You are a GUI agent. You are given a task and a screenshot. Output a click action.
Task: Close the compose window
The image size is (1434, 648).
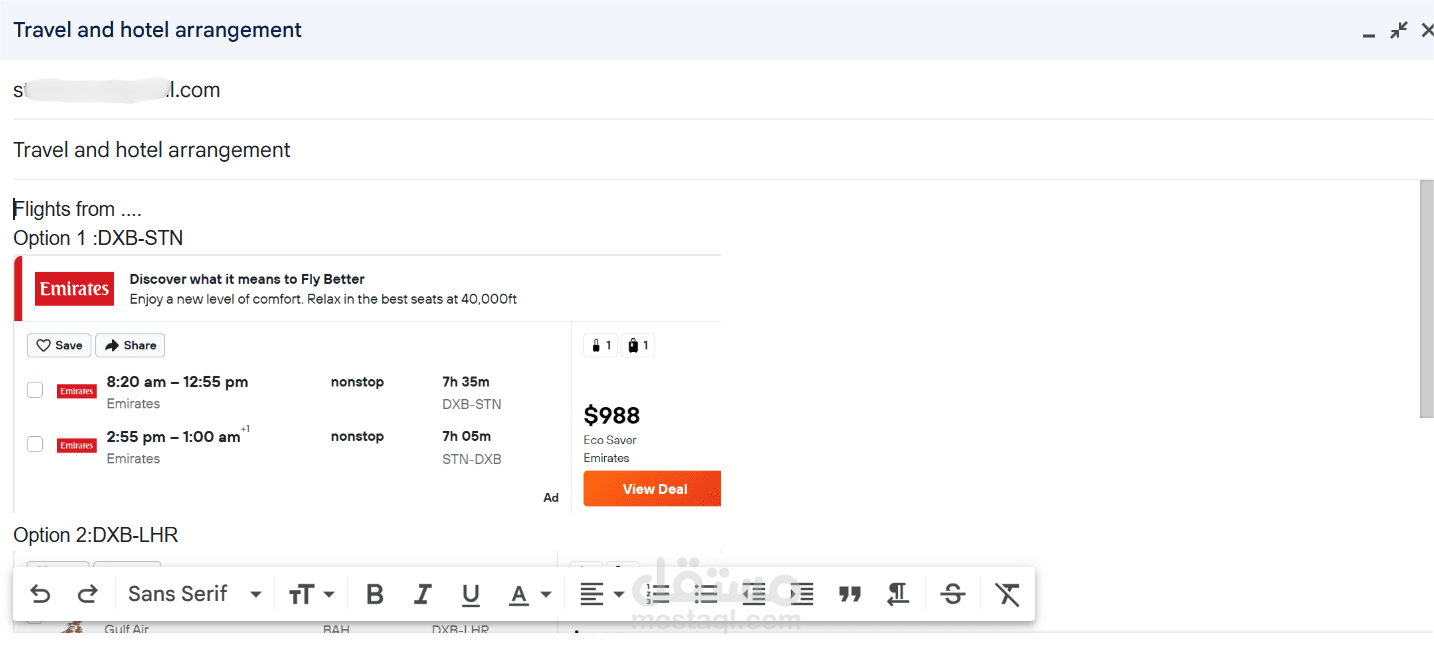[1427, 30]
